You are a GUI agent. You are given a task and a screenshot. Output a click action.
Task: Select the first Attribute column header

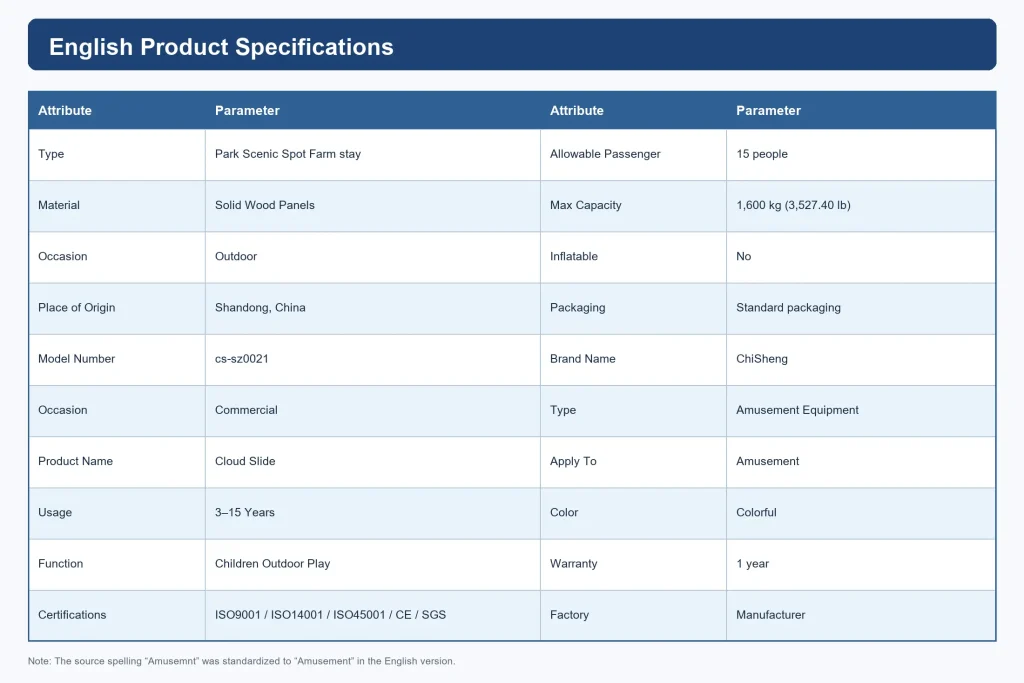117,110
